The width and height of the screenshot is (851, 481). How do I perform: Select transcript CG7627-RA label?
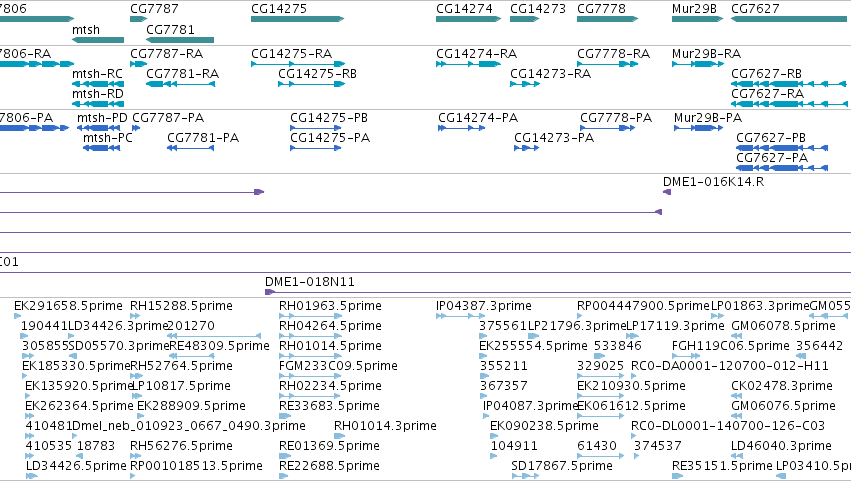(767, 94)
